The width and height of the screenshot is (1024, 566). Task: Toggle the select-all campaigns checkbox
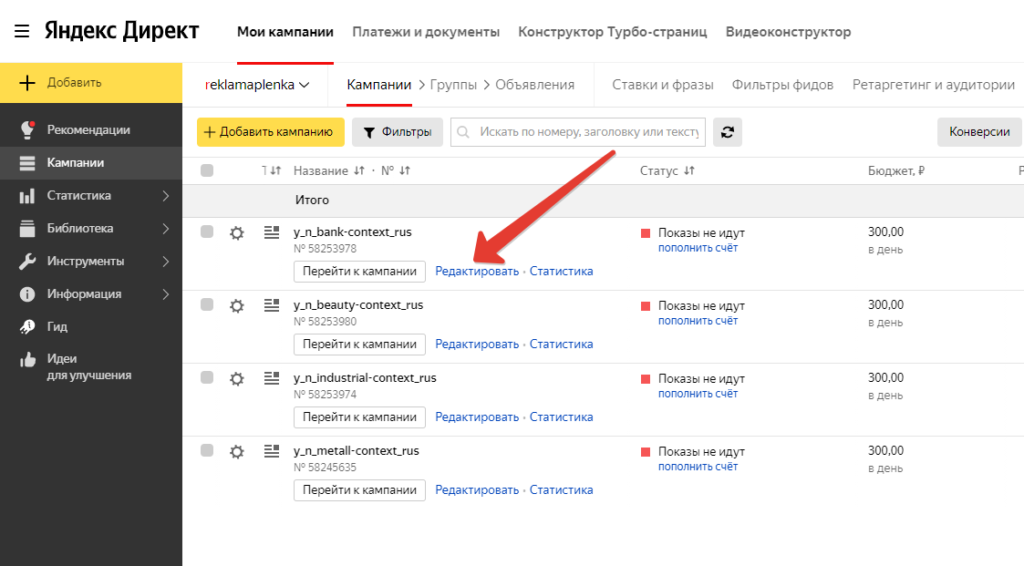(207, 170)
